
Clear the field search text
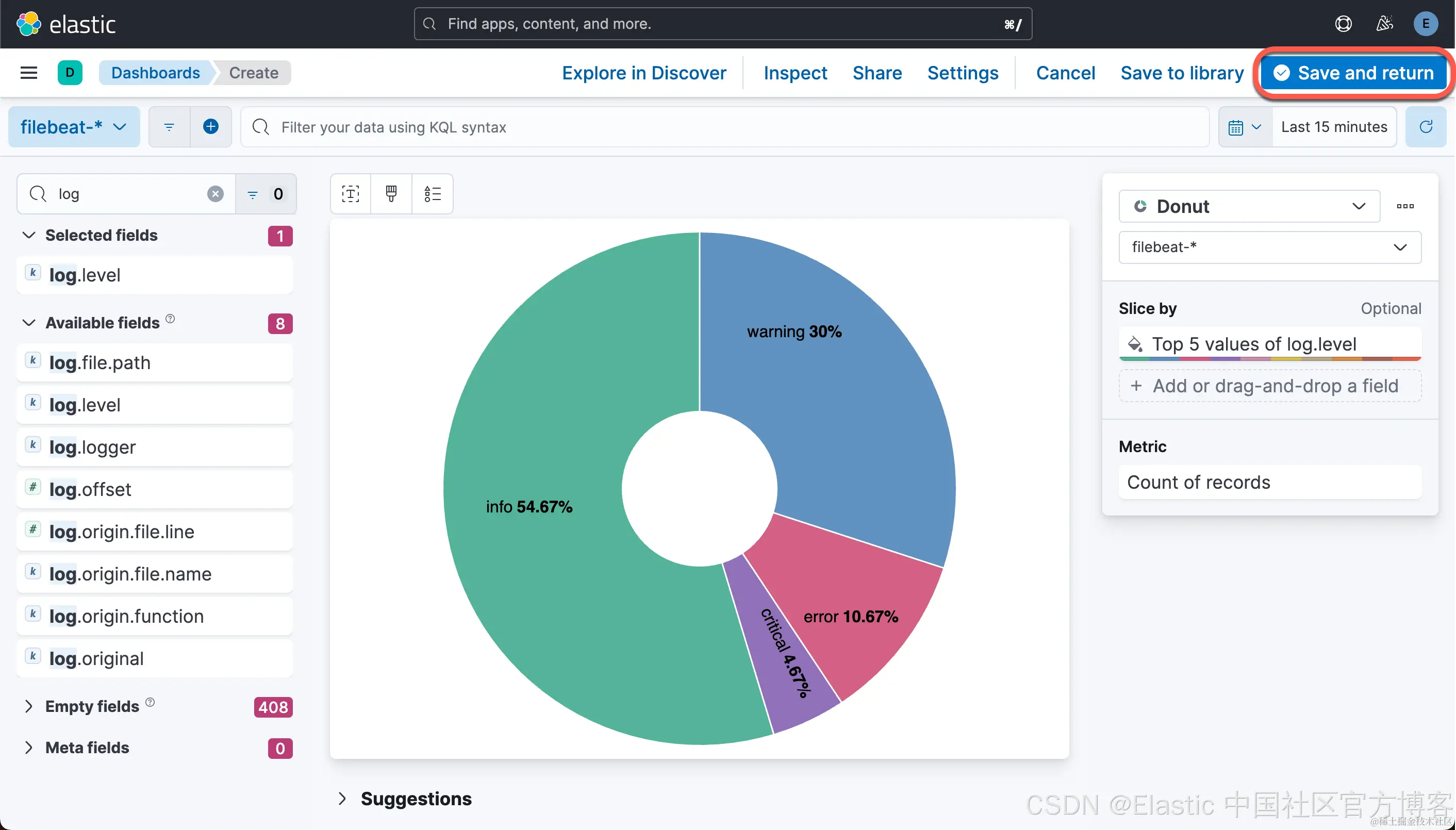215,194
